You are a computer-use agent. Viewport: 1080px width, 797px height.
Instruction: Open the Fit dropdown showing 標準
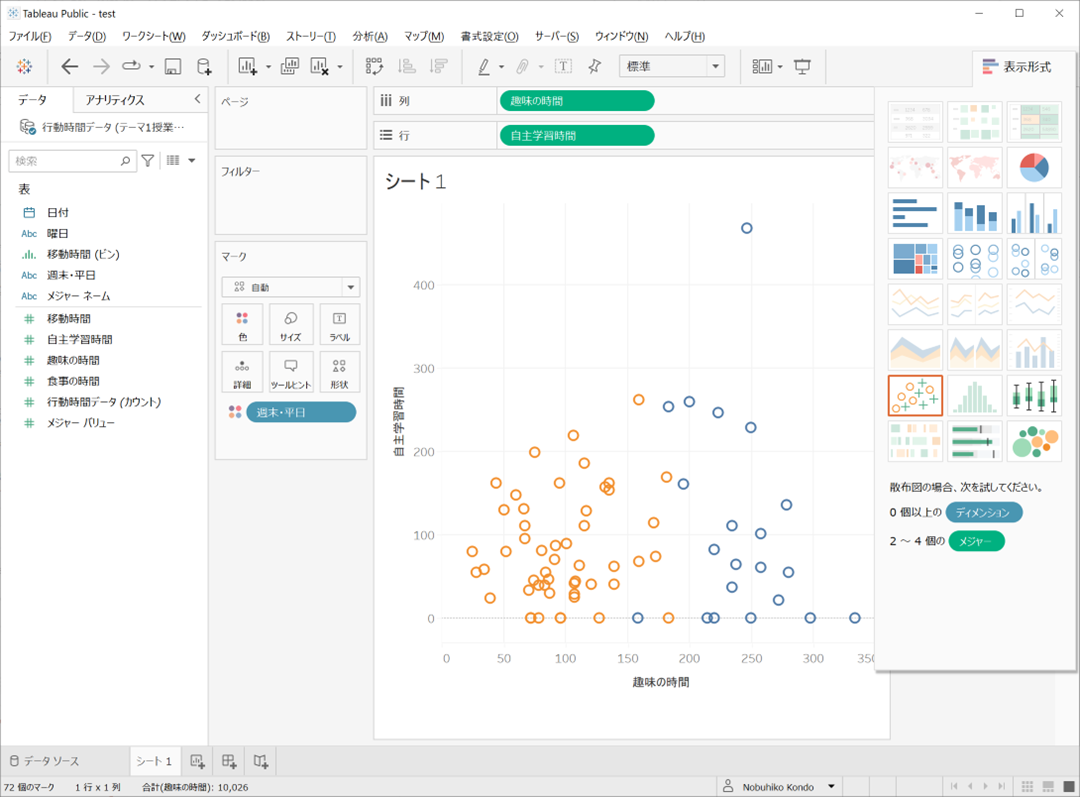[672, 66]
